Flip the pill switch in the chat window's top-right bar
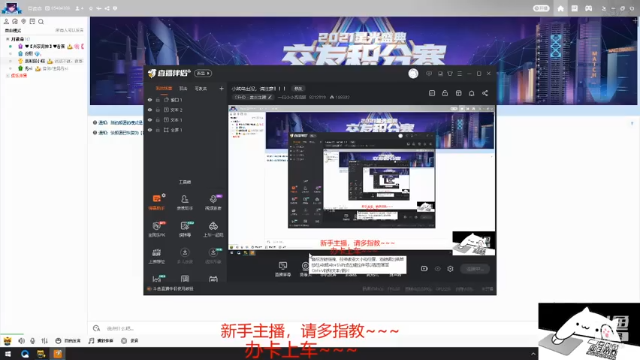Viewport: 640px width, 360px height. tap(541, 8)
